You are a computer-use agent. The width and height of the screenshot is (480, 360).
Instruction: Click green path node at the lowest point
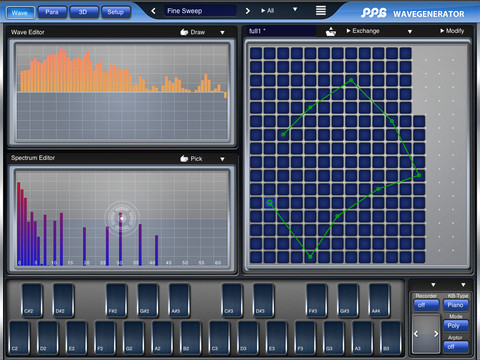click(310, 257)
